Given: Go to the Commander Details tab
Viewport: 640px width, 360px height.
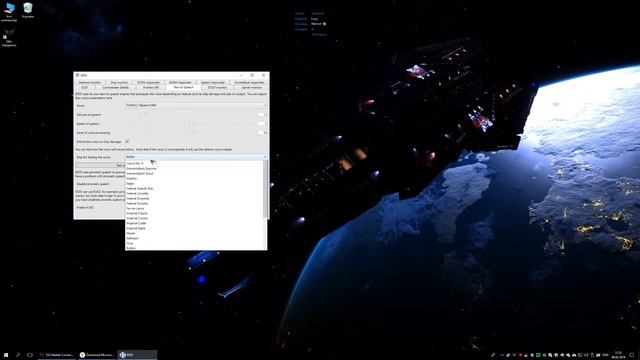Looking at the screenshot, I should 116,87.
